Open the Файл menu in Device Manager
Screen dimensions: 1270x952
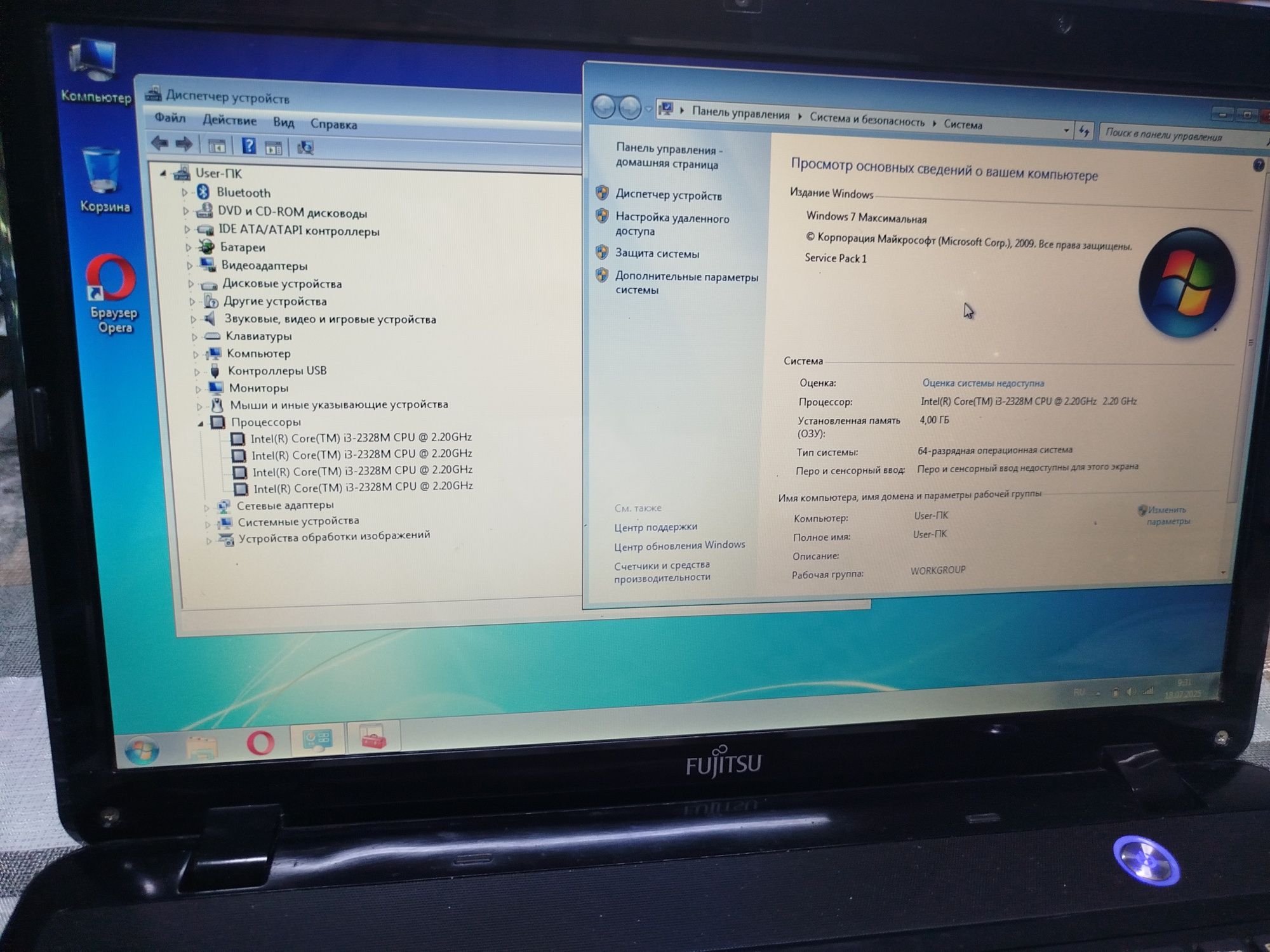pyautogui.click(x=170, y=118)
